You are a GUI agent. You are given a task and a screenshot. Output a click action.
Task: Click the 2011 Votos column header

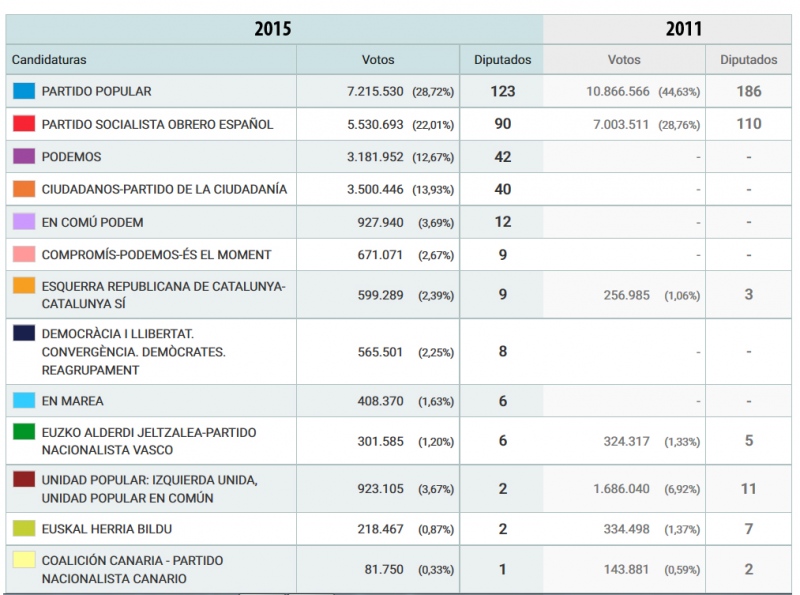pyautogui.click(x=624, y=60)
